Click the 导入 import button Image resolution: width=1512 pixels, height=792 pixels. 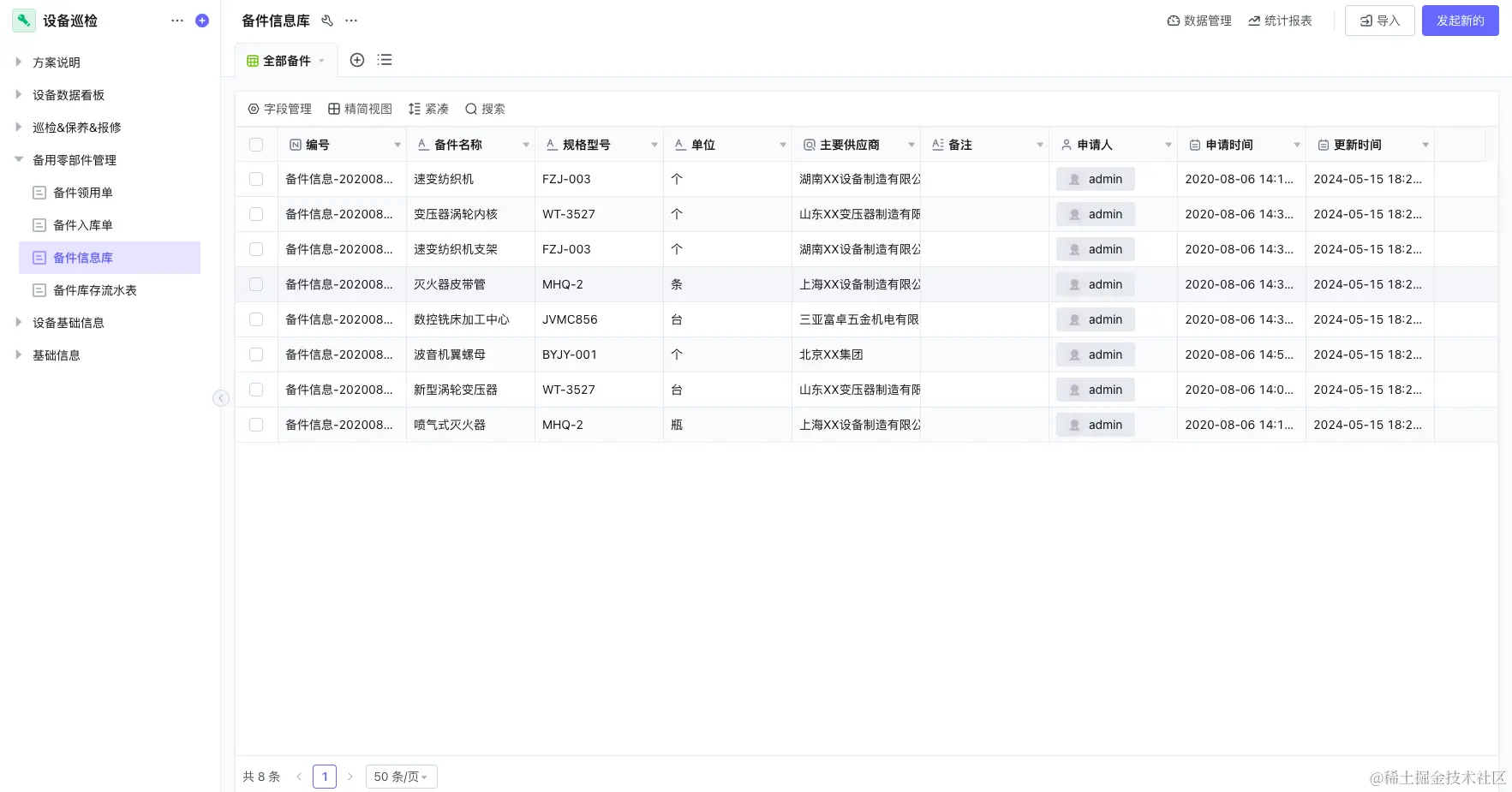1380,21
